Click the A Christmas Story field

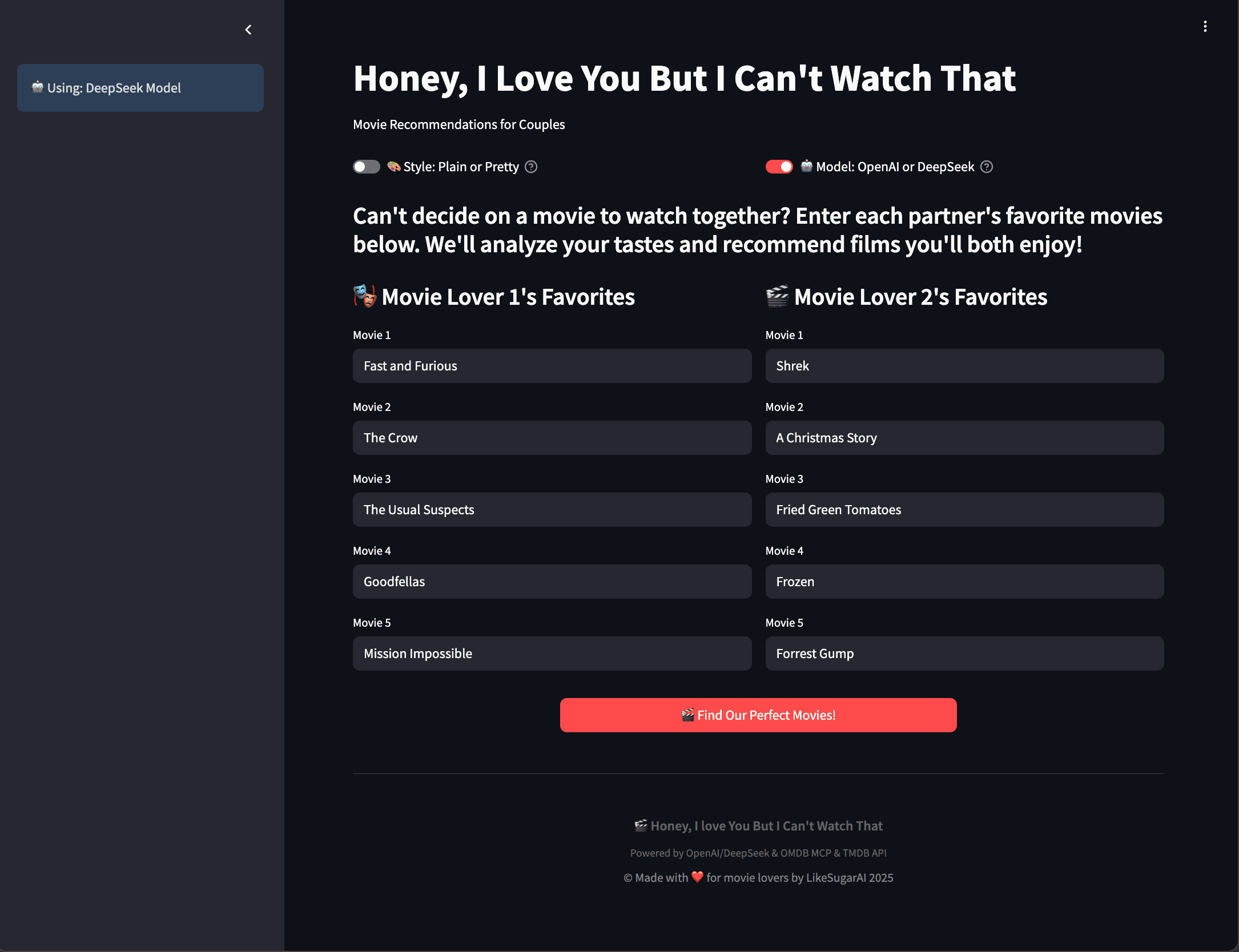point(964,438)
